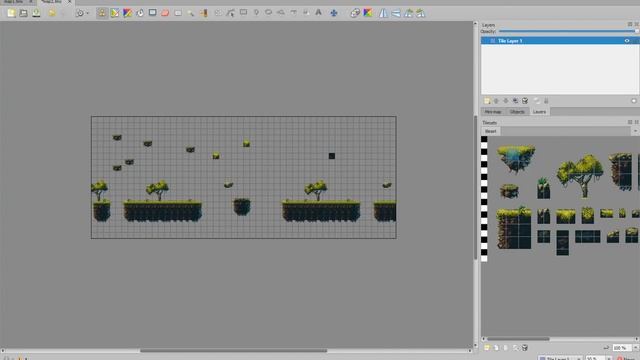The image size is (640, 360).
Task: Click the Flip Horizontally icon
Action: (x=383, y=13)
